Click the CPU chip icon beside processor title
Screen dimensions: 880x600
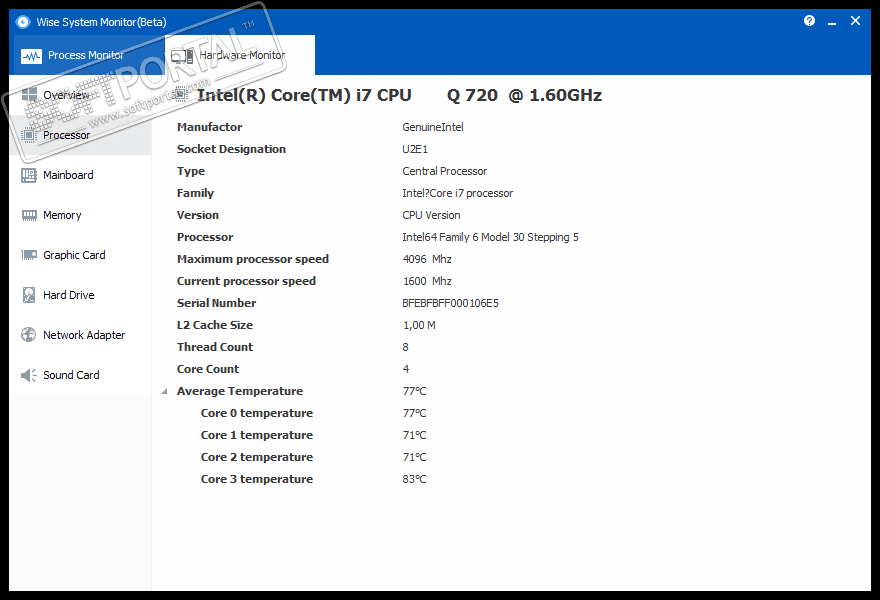[180, 94]
